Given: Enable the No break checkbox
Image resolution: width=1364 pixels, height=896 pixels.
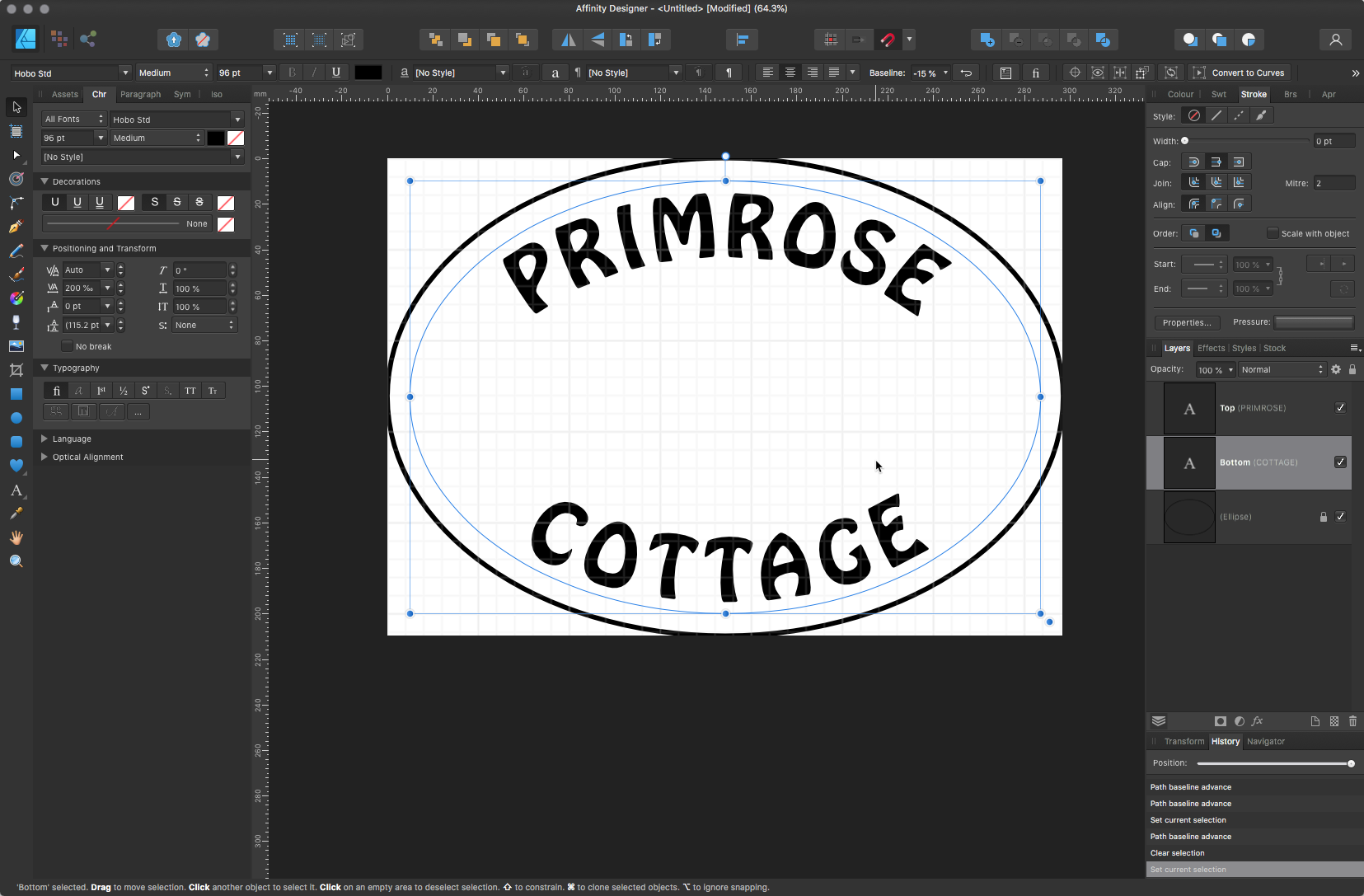Looking at the screenshot, I should pos(68,346).
